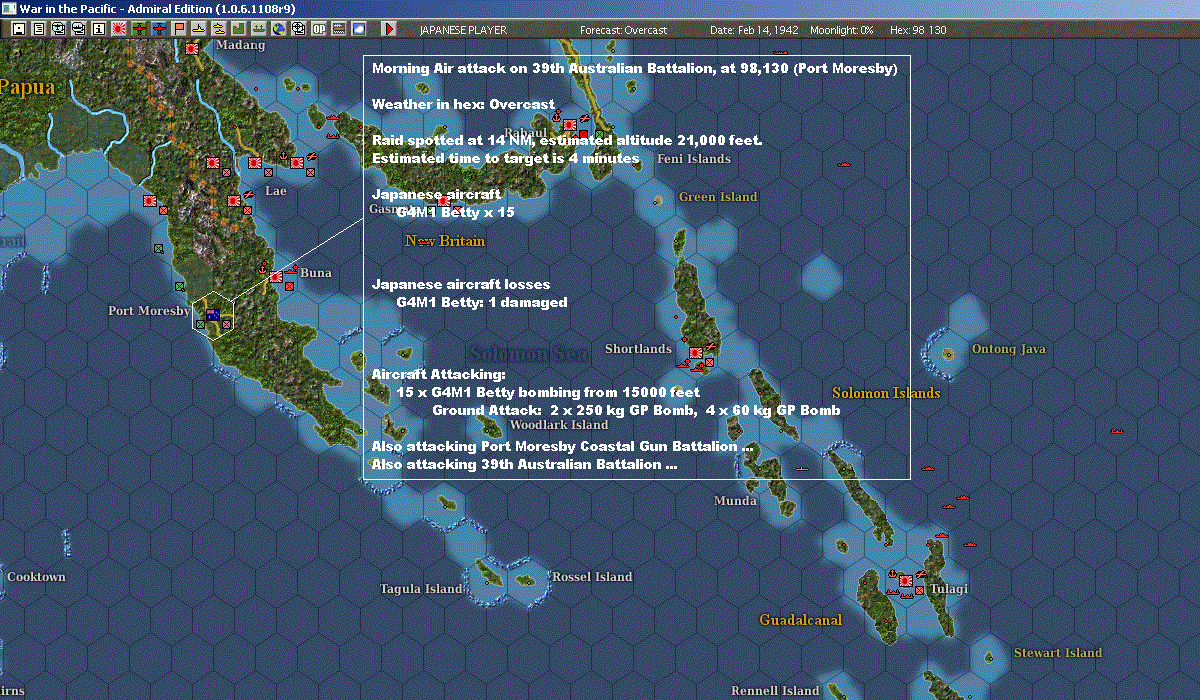Click 'Guadalcanal' map label
Screen dimensions: 1200x700
pyautogui.click(x=800, y=620)
